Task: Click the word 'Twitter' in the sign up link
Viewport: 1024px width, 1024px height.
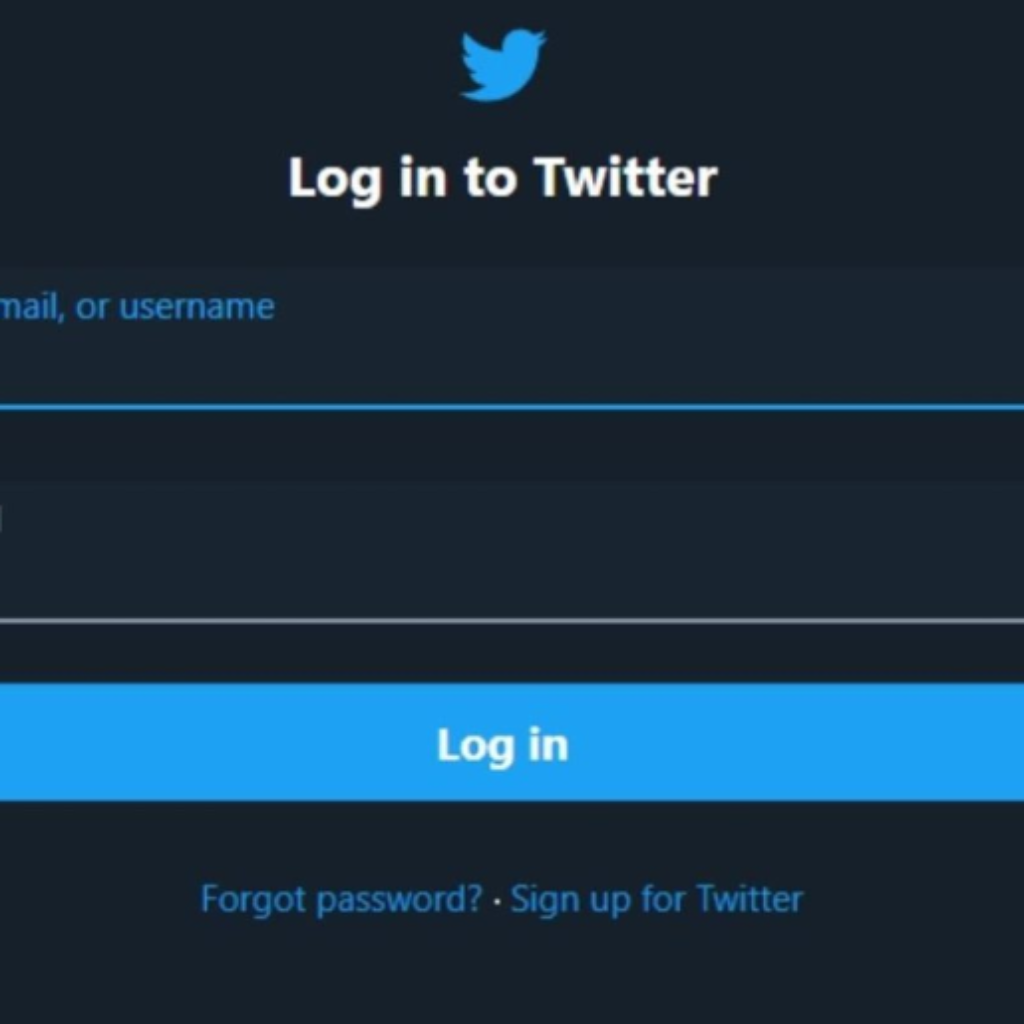Action: [x=750, y=899]
